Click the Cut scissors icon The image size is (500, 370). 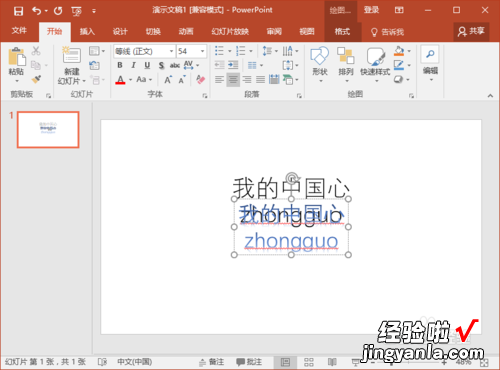(36, 51)
